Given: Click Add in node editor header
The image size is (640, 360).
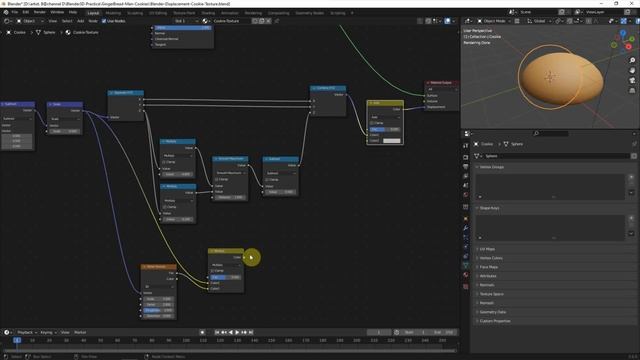Looking at the screenshot, I should pos(80,21).
